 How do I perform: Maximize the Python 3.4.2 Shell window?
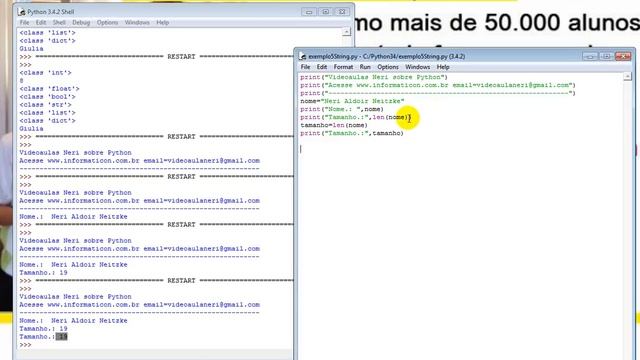tap(325, 12)
